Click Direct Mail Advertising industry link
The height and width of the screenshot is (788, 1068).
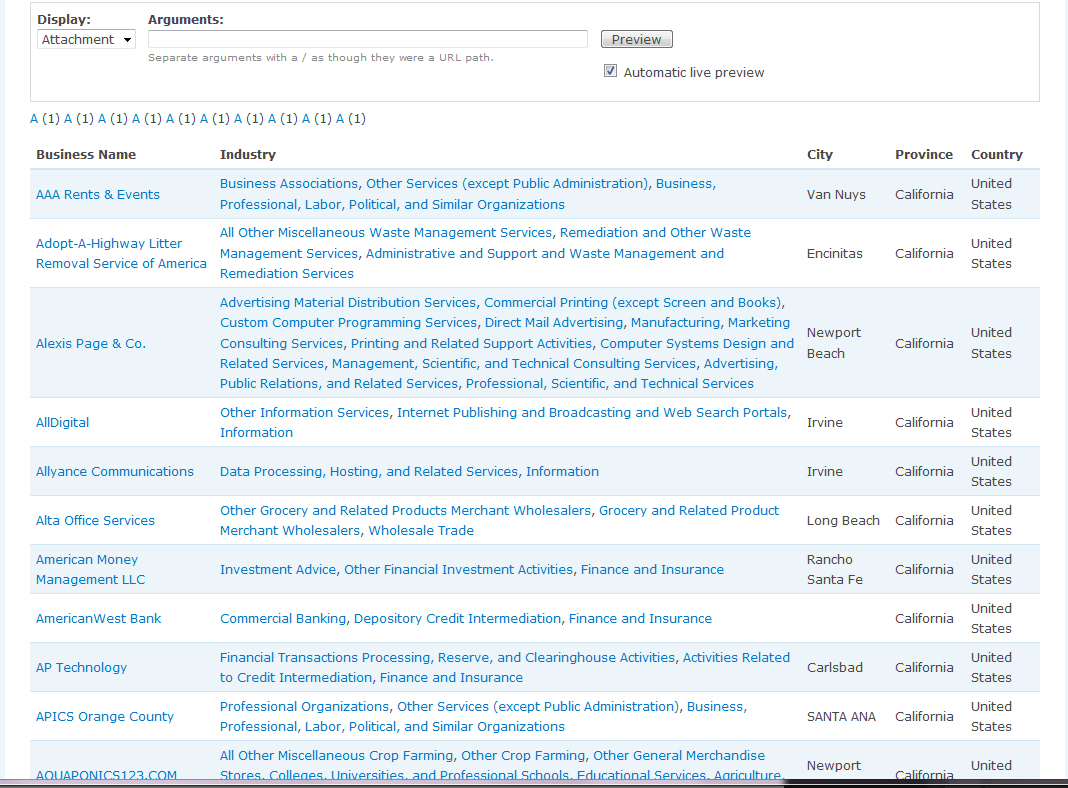555,323
